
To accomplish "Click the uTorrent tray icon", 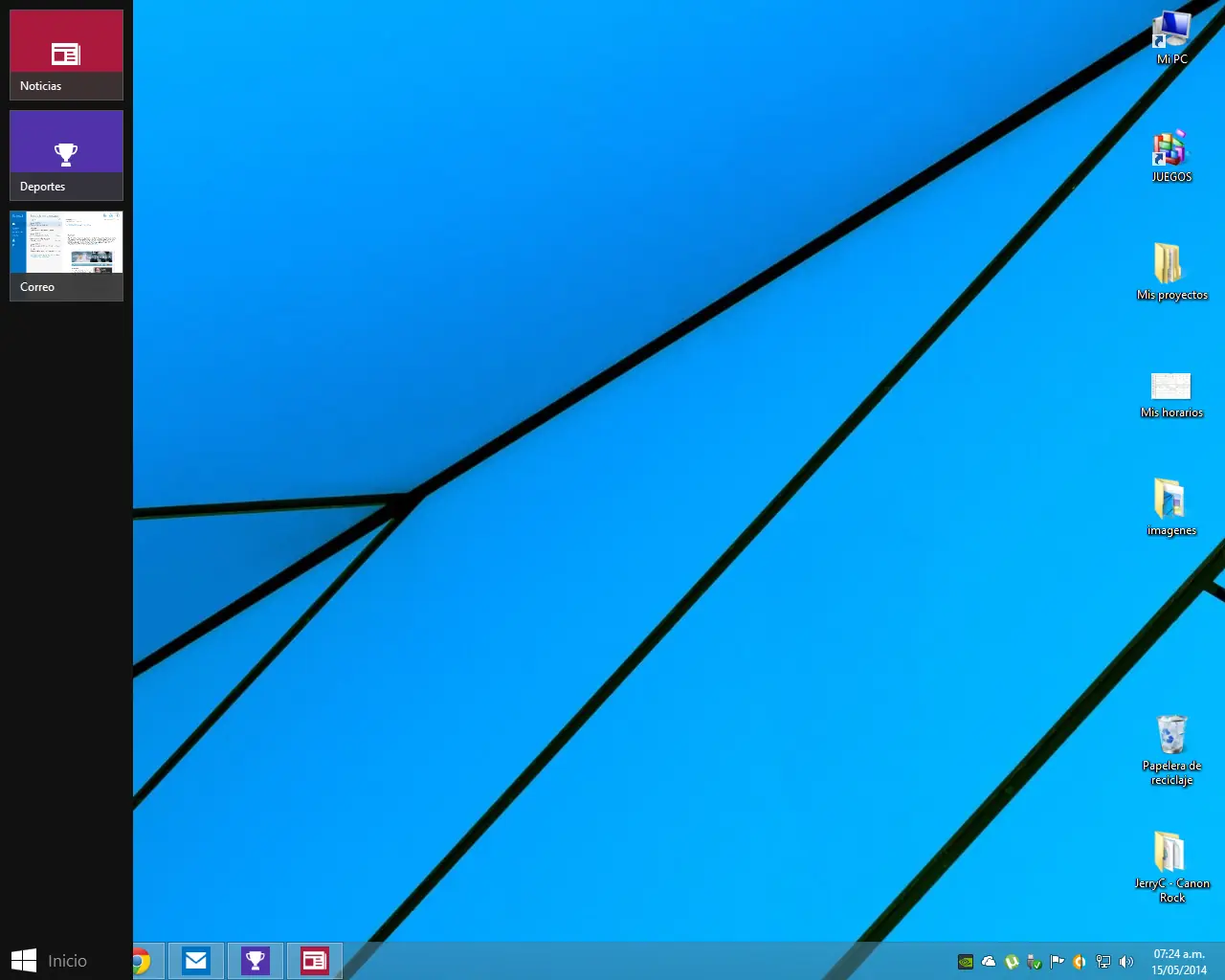I will (x=1012, y=962).
